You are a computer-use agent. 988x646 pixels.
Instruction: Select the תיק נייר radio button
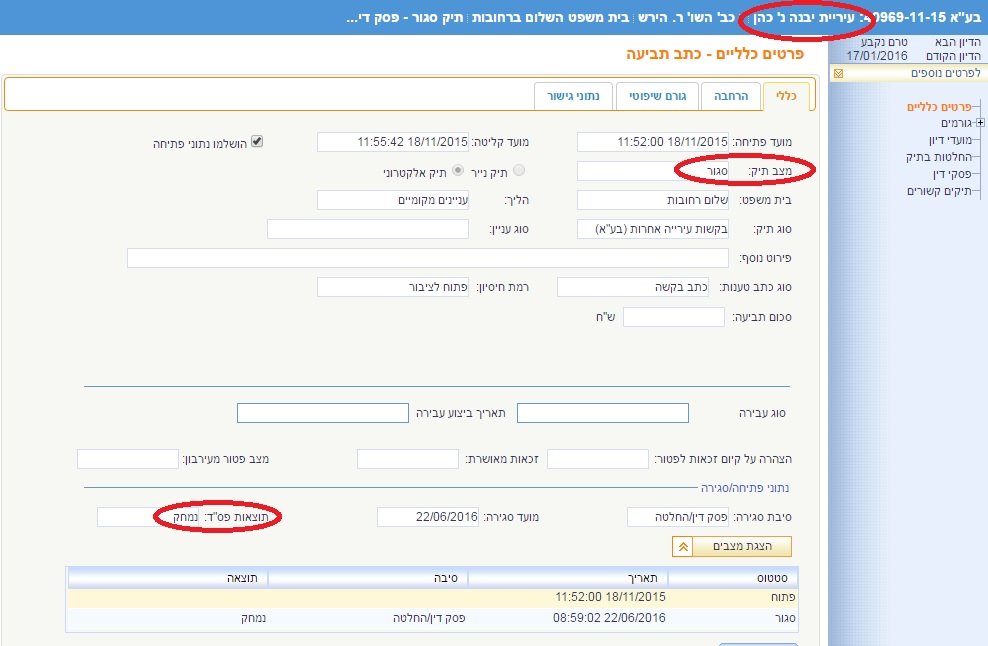pyautogui.click(x=518, y=171)
